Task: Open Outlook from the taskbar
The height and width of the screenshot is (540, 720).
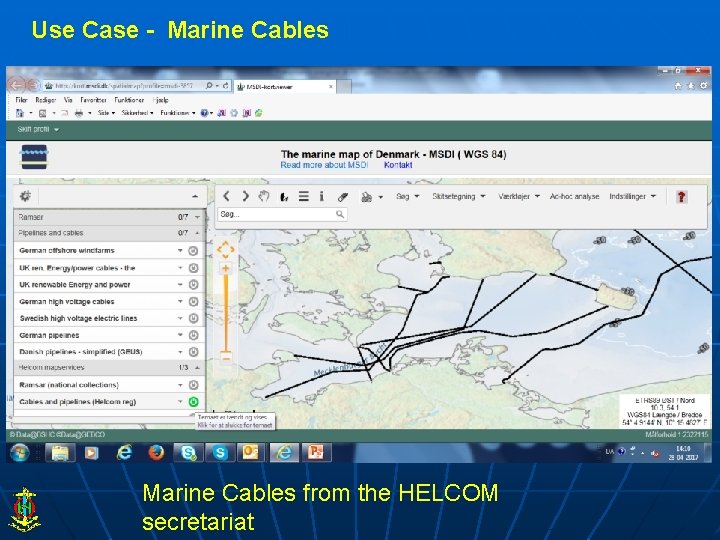Action: [x=250, y=453]
